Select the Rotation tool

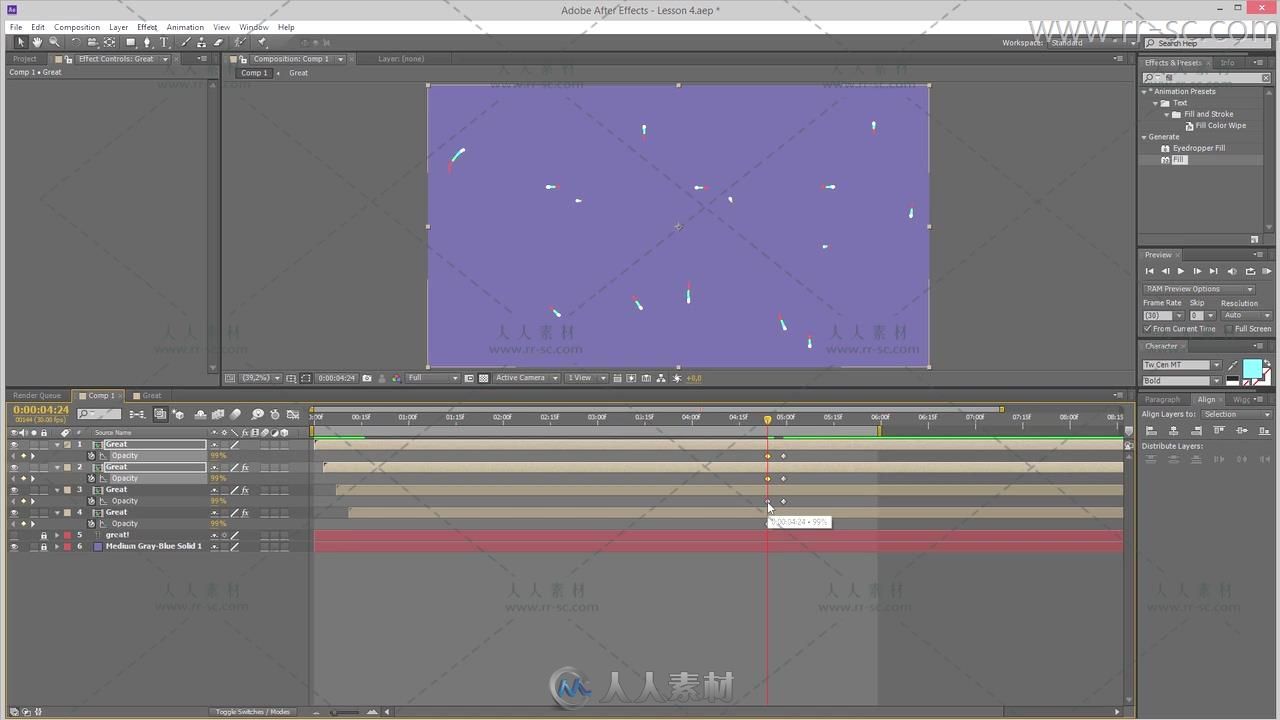[x=75, y=43]
